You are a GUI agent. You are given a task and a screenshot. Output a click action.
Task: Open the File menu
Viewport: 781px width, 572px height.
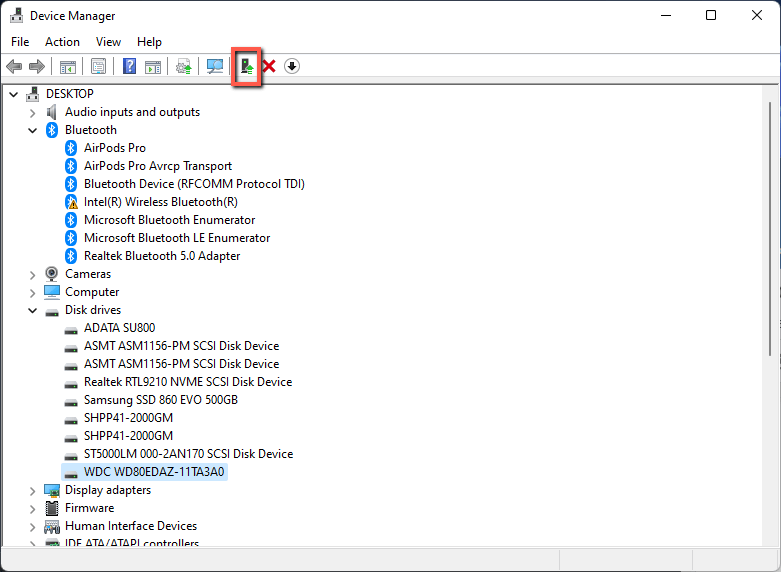click(x=20, y=42)
